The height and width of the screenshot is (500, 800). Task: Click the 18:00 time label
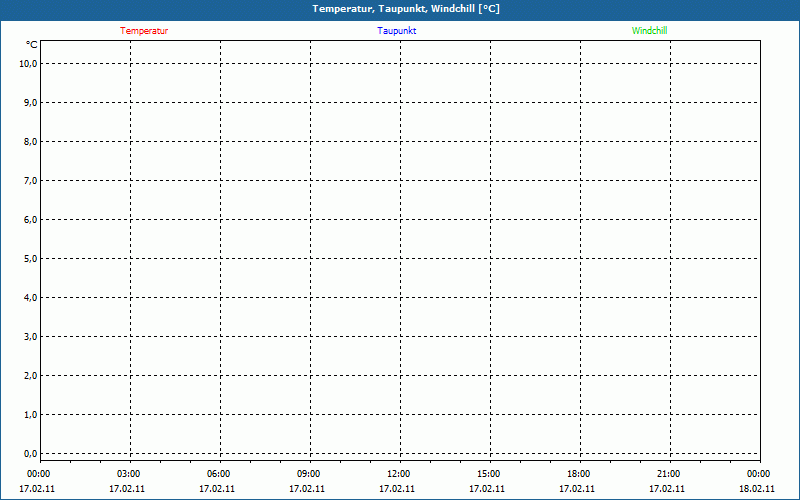[578, 474]
